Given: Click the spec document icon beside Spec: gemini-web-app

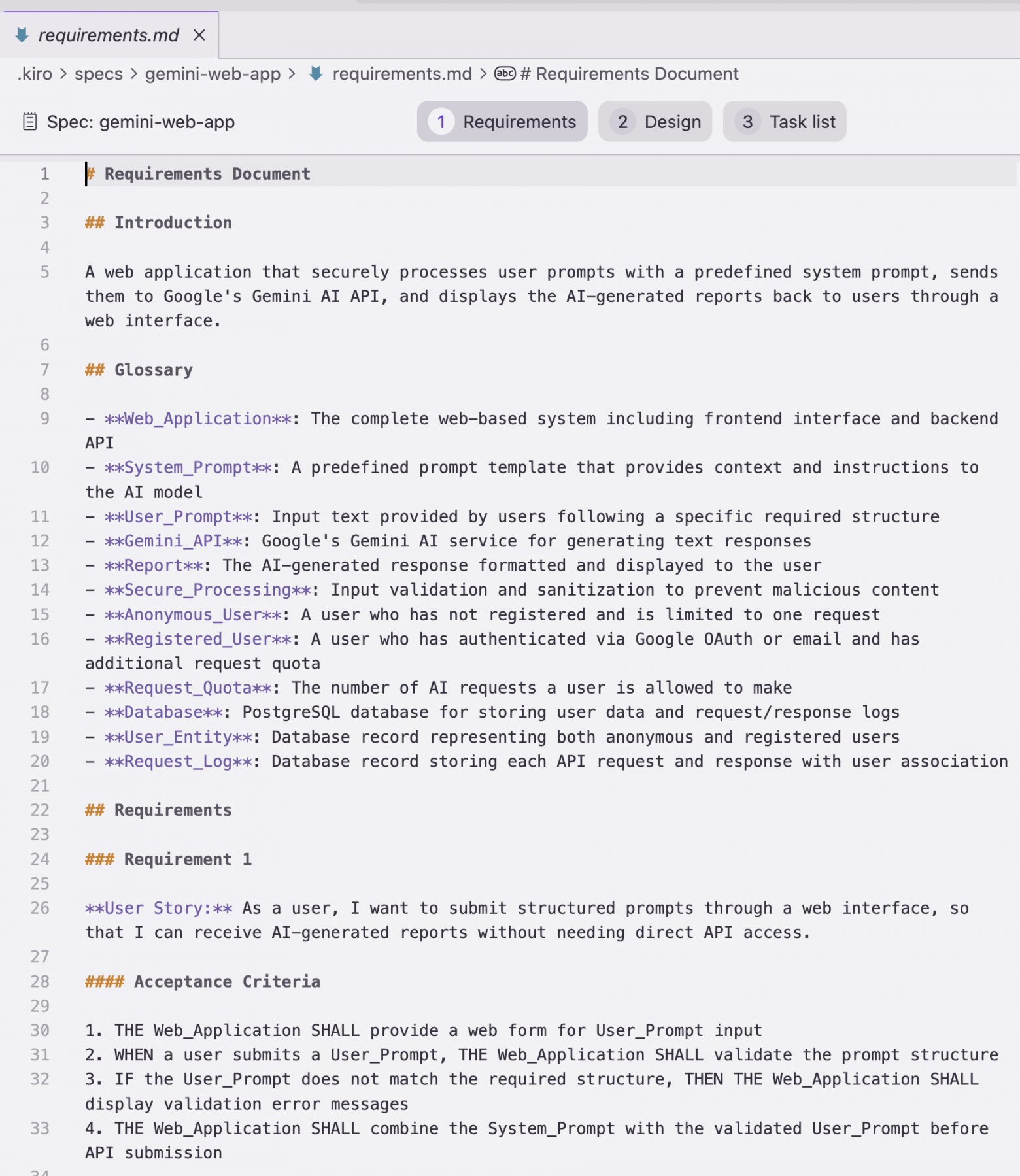Looking at the screenshot, I should [x=29, y=122].
